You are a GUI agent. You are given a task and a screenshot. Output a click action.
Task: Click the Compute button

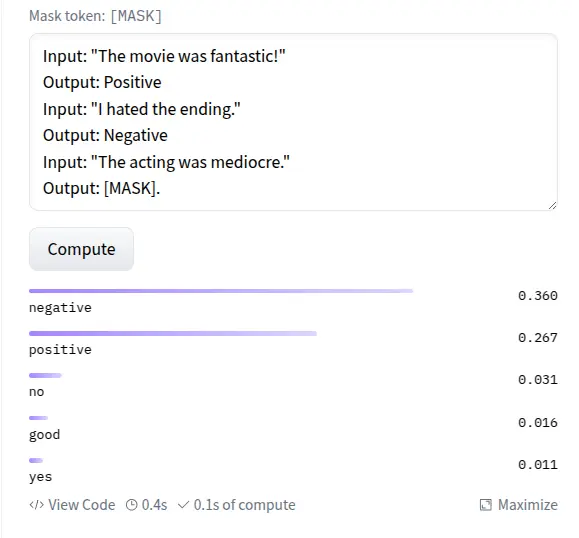pyautogui.click(x=81, y=249)
